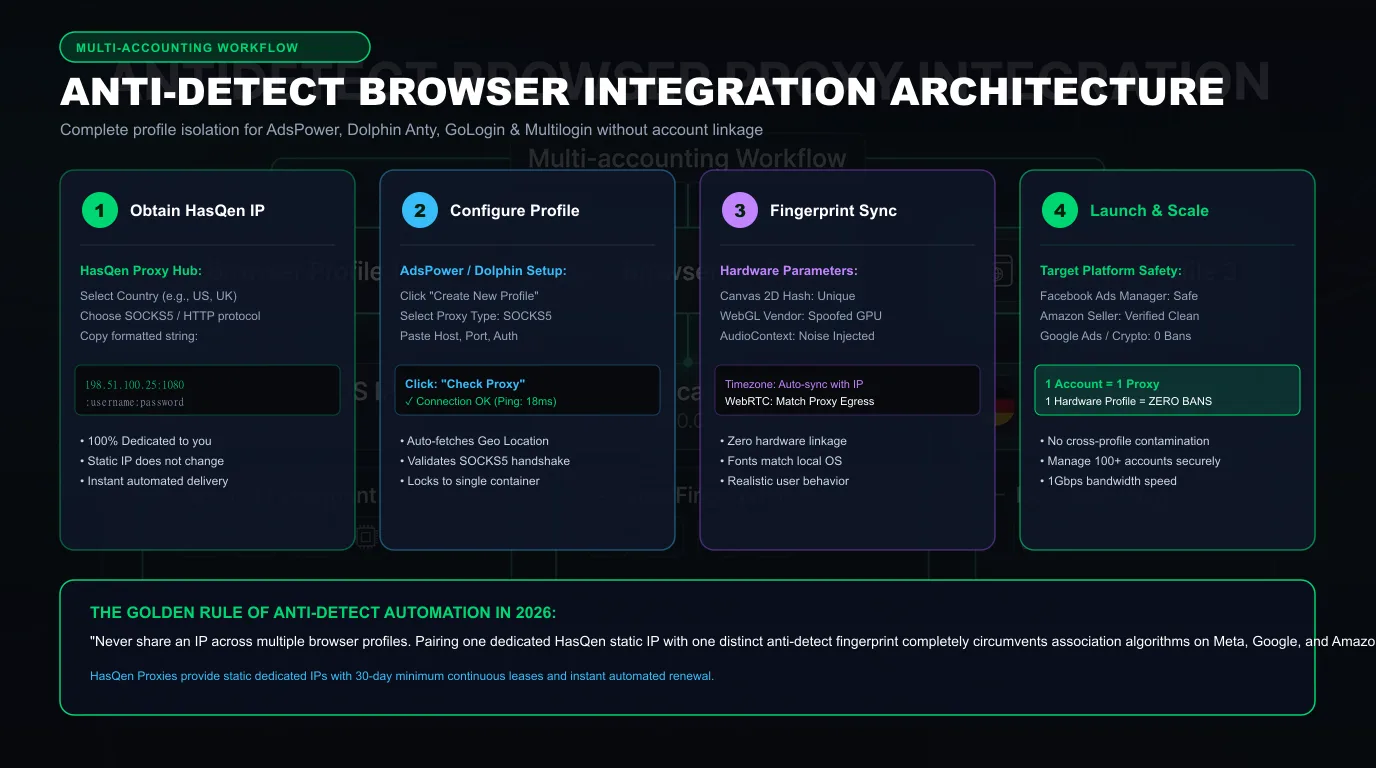
Task: Click 'Validates SOCKS5 handshake' bullet
Action: 484,461
